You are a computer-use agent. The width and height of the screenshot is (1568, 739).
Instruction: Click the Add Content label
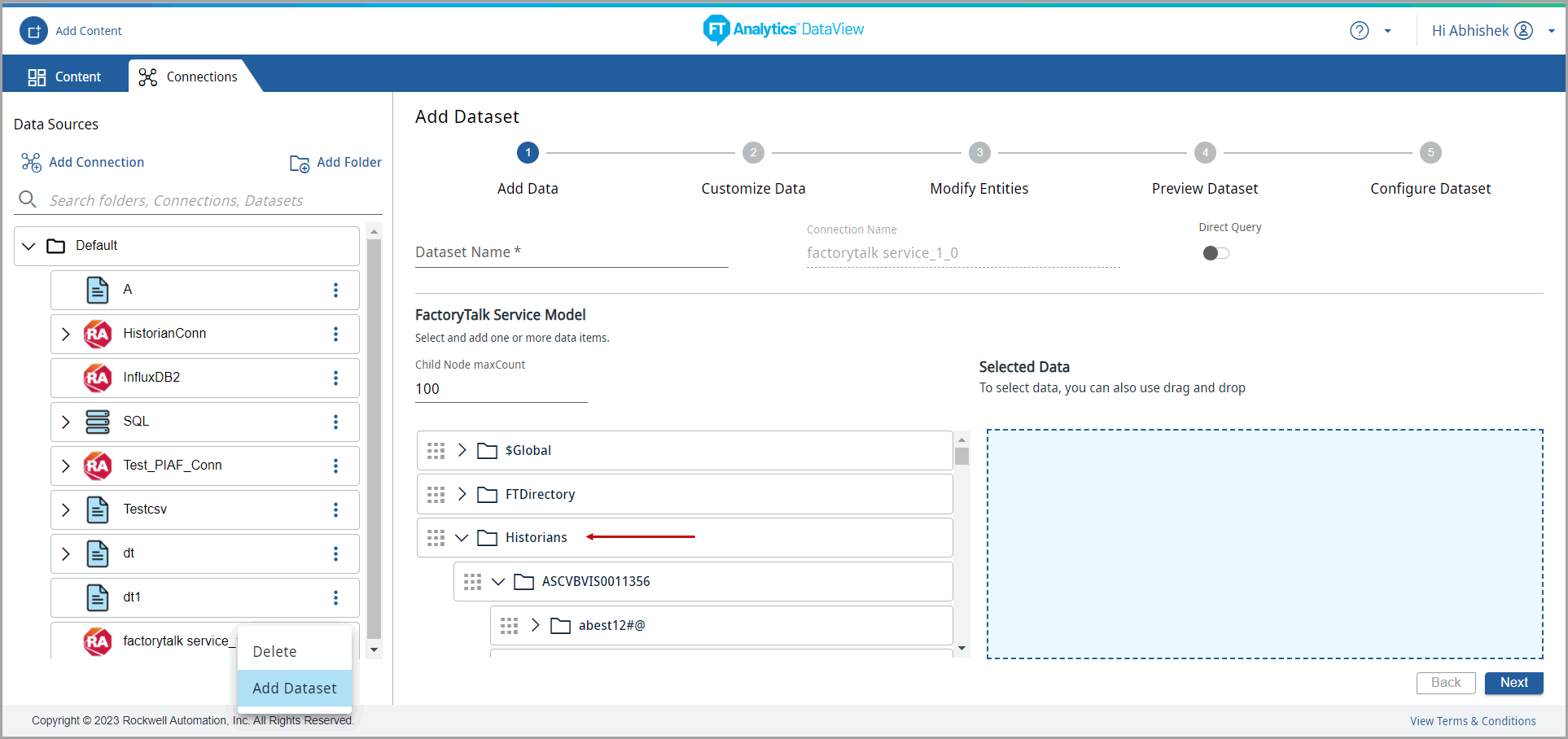click(89, 31)
